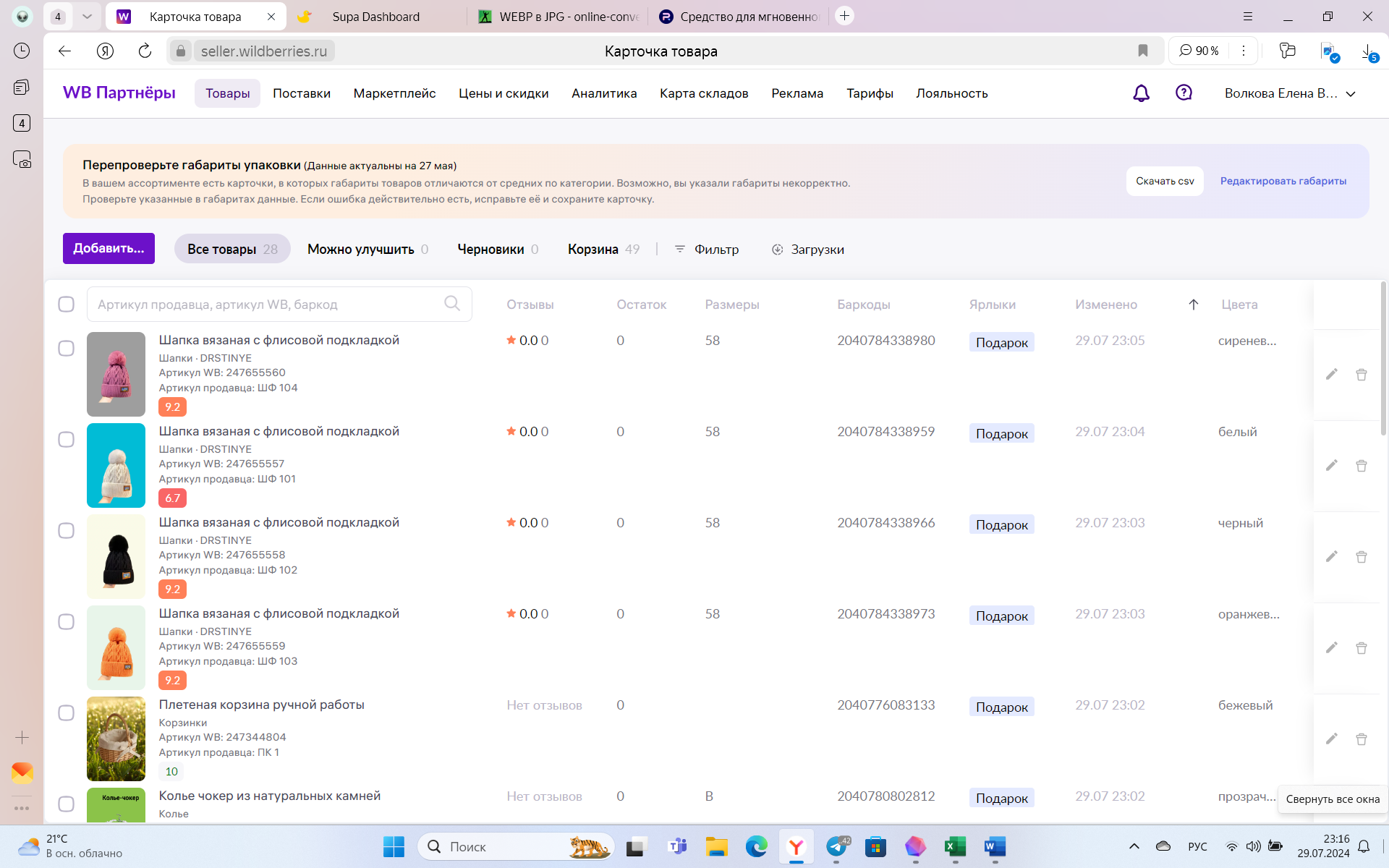Click the Скачать csv button
This screenshot has height=868, width=1389.
coord(1165,181)
